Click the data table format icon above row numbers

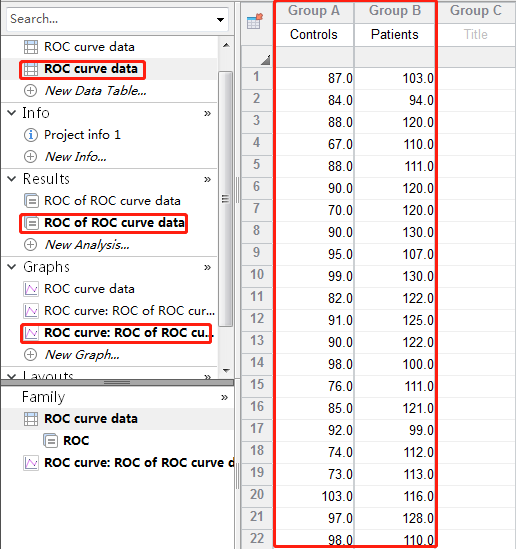[x=255, y=22]
